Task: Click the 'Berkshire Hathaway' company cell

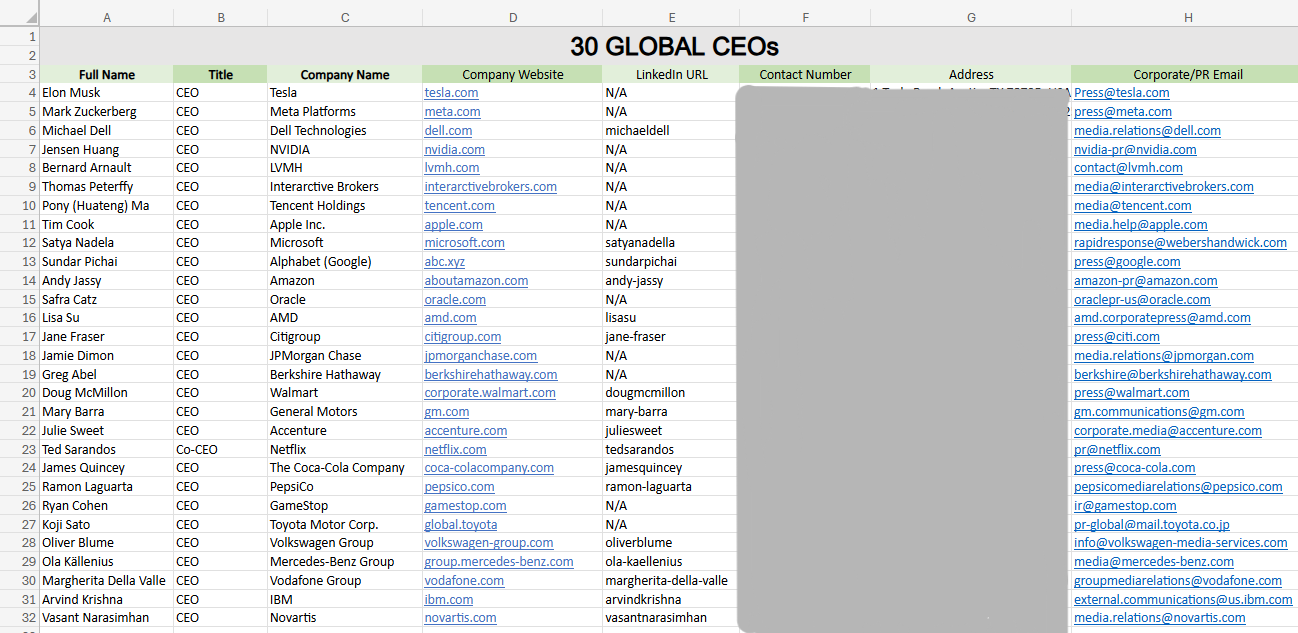Action: coord(345,374)
